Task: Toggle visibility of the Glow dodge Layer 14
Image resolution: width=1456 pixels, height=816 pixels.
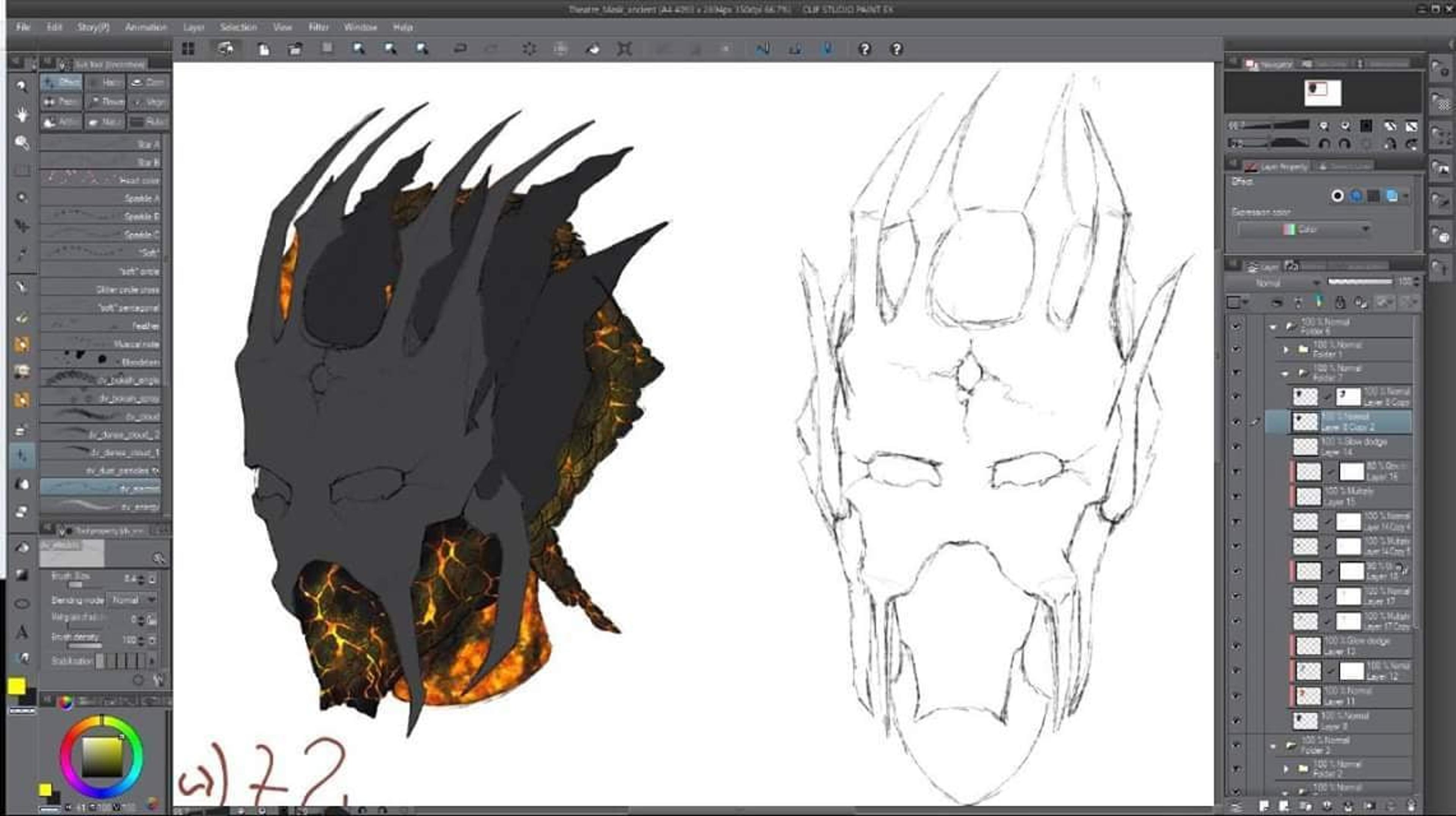Action: [1236, 446]
